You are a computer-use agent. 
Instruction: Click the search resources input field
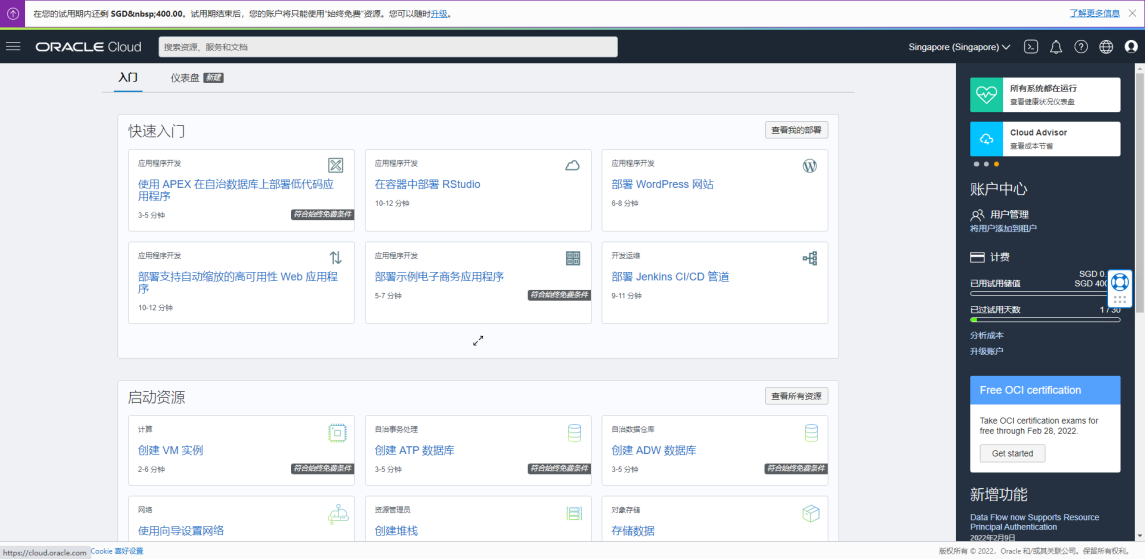[x=388, y=47]
